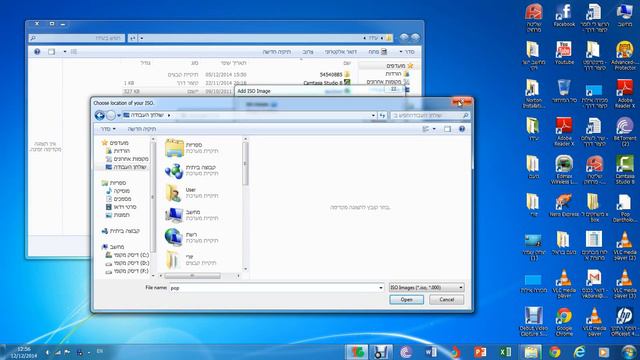Select the Libraries system folder in the file list
640x360 pixels.
tap(192, 148)
